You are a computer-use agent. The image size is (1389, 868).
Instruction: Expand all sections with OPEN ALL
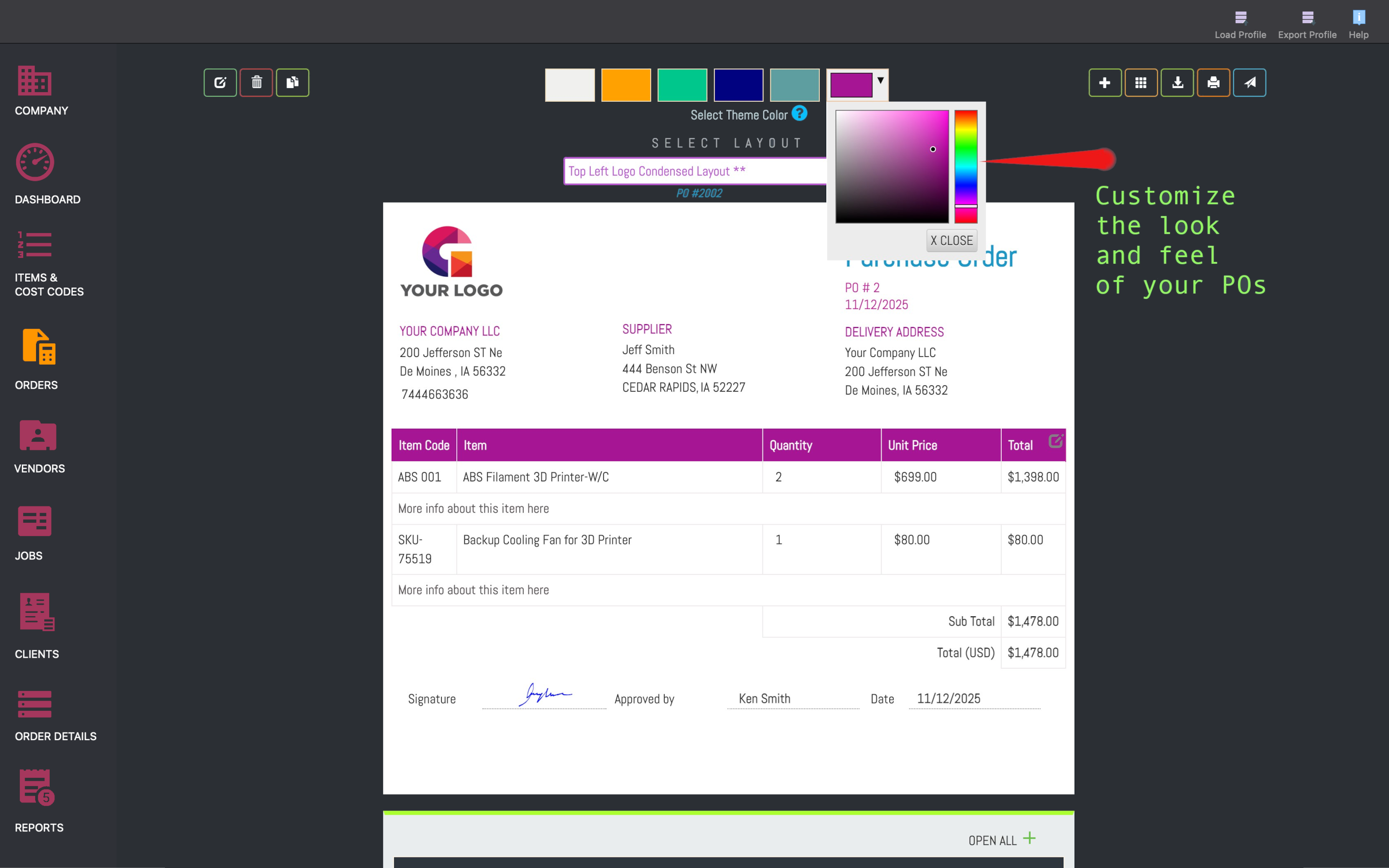point(1001,839)
